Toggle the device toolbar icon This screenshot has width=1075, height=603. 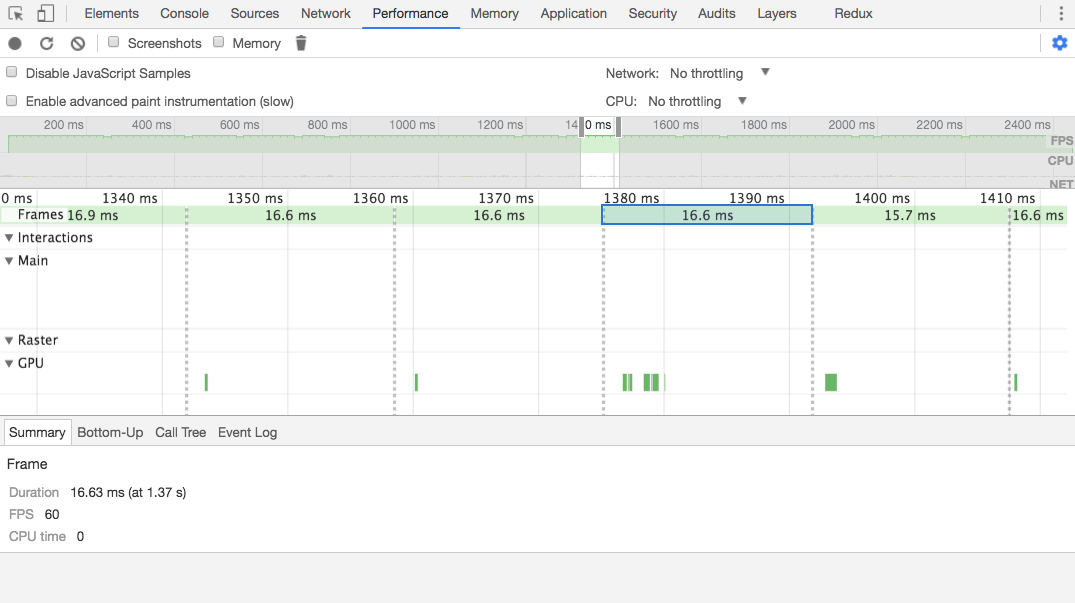click(45, 13)
